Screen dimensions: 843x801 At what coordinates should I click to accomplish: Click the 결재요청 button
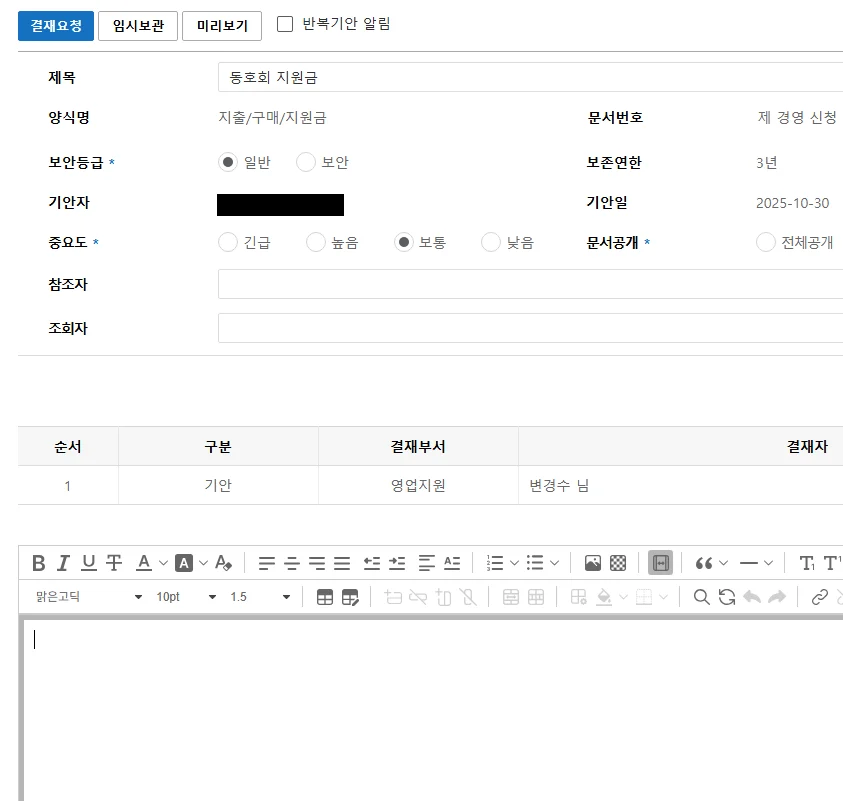coord(56,26)
